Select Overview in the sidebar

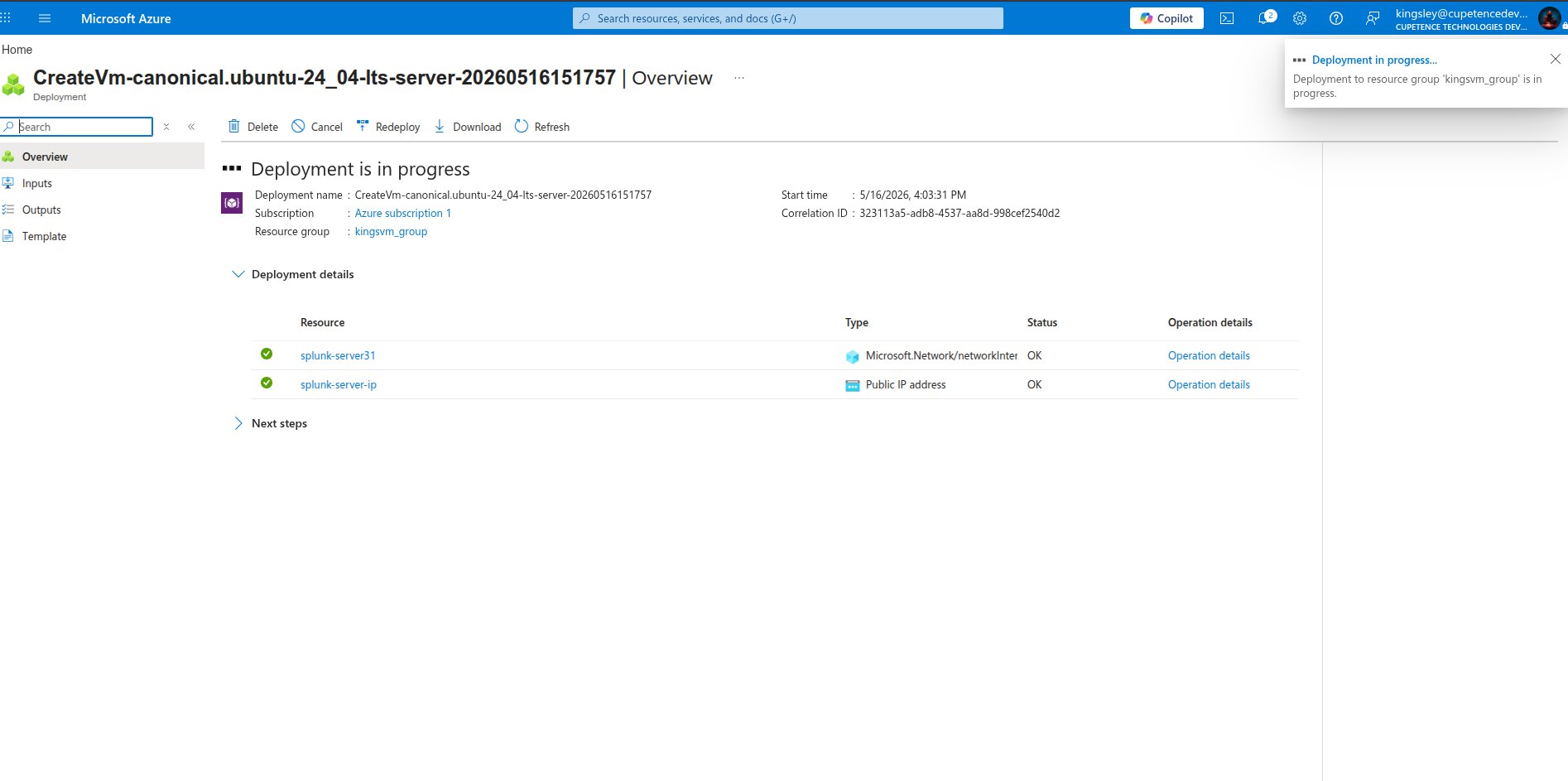tap(102, 157)
